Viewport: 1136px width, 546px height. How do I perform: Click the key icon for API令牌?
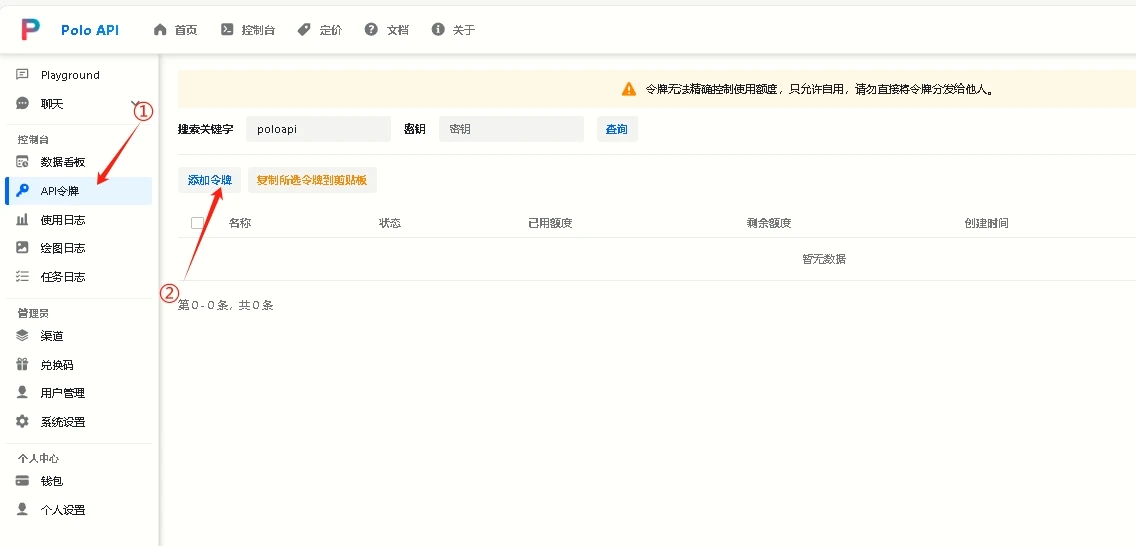[23, 191]
